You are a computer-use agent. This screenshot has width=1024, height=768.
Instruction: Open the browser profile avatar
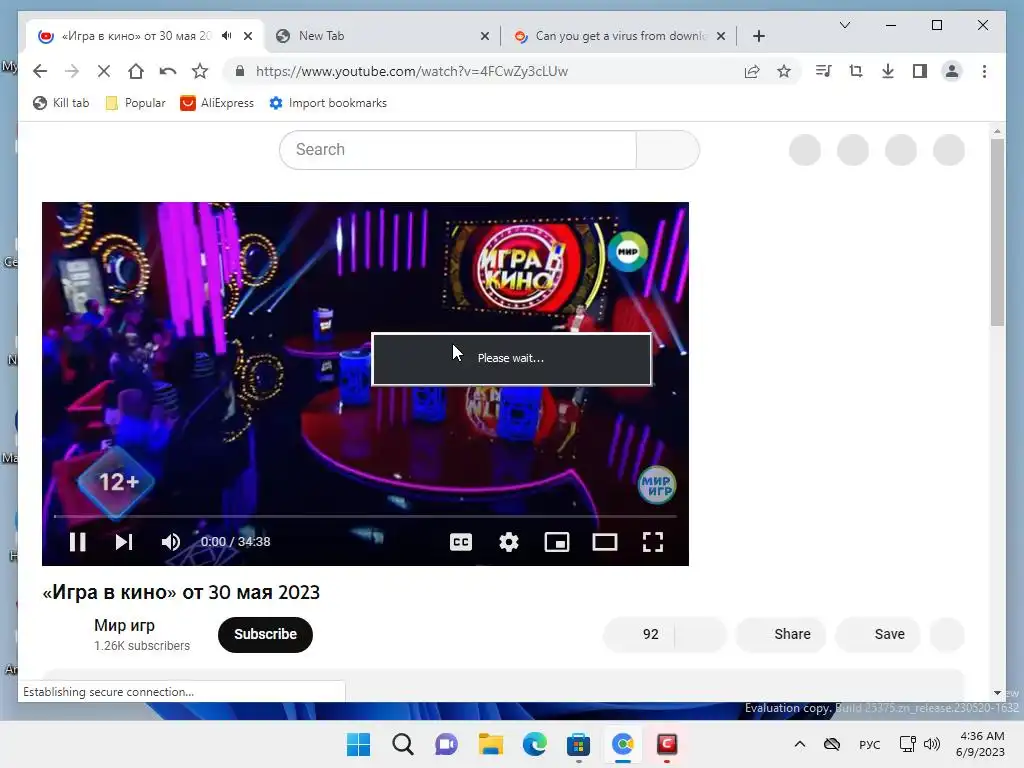point(952,71)
